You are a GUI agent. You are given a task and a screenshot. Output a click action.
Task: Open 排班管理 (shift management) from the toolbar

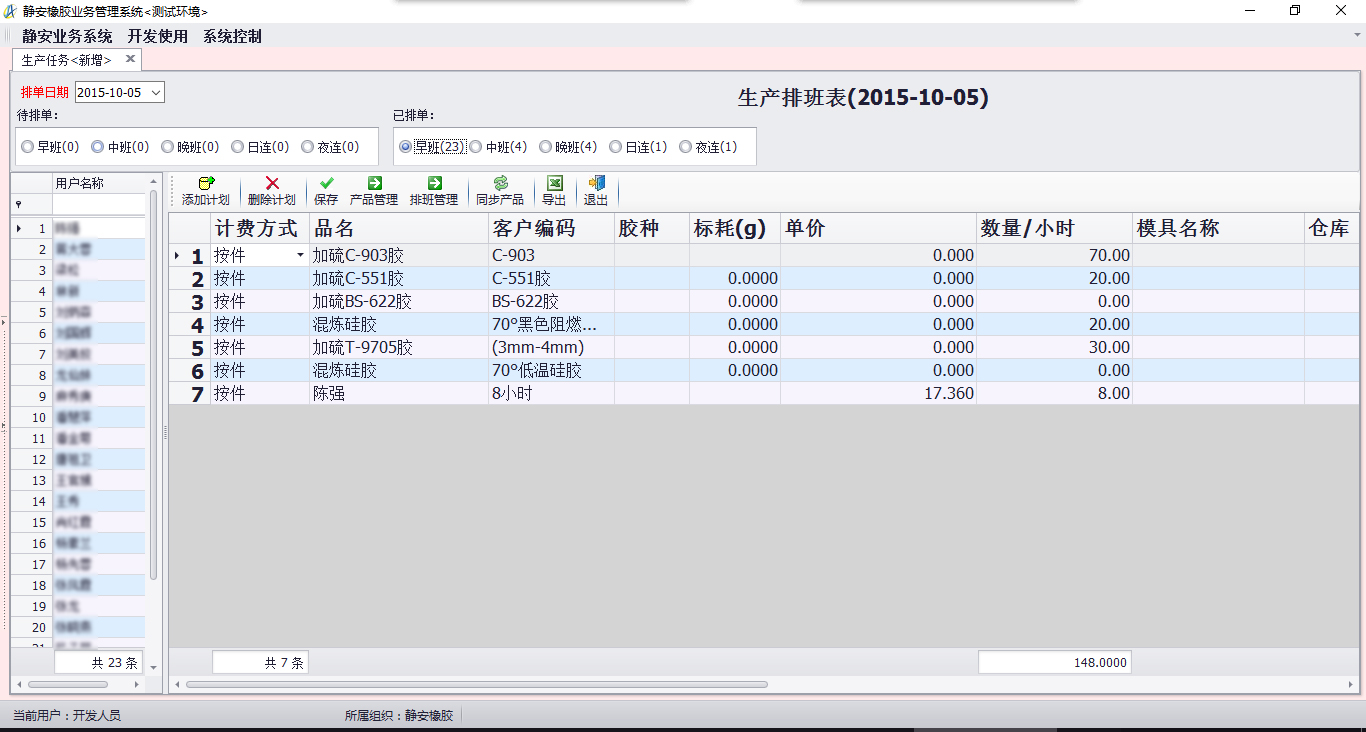tap(433, 190)
